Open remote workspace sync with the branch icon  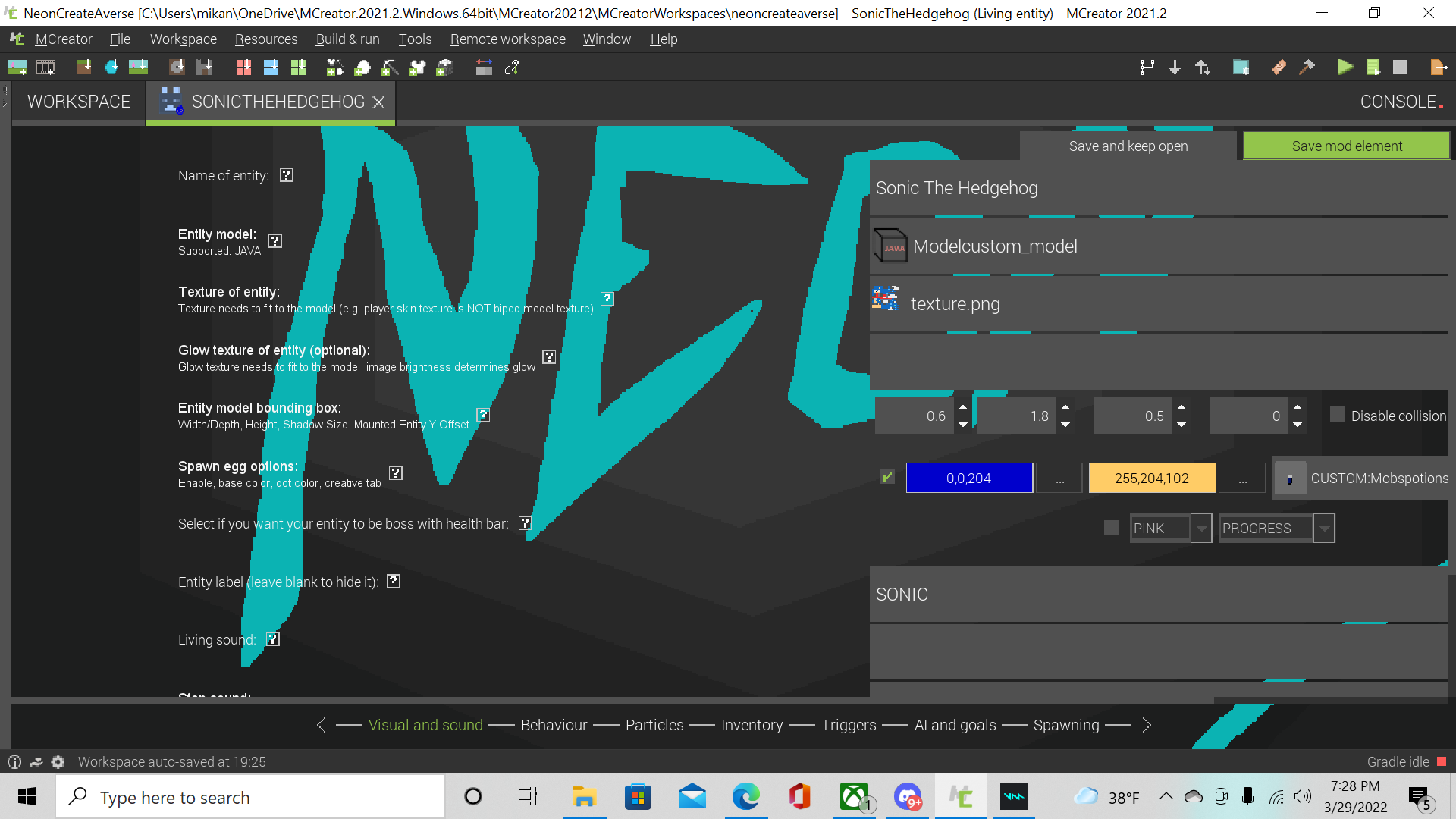coord(1147,67)
